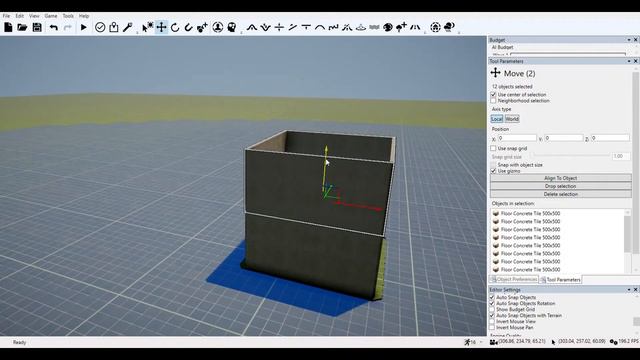640x360 pixels.
Task: Save the map using the floppy disk icon
Action: 37,27
